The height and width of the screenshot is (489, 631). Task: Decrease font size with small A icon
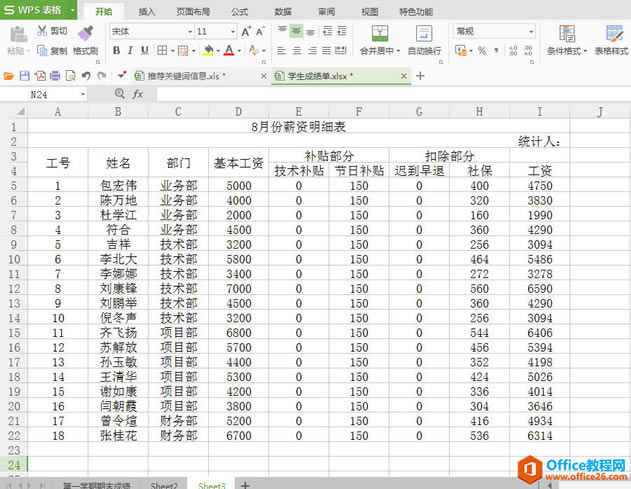click(x=260, y=31)
